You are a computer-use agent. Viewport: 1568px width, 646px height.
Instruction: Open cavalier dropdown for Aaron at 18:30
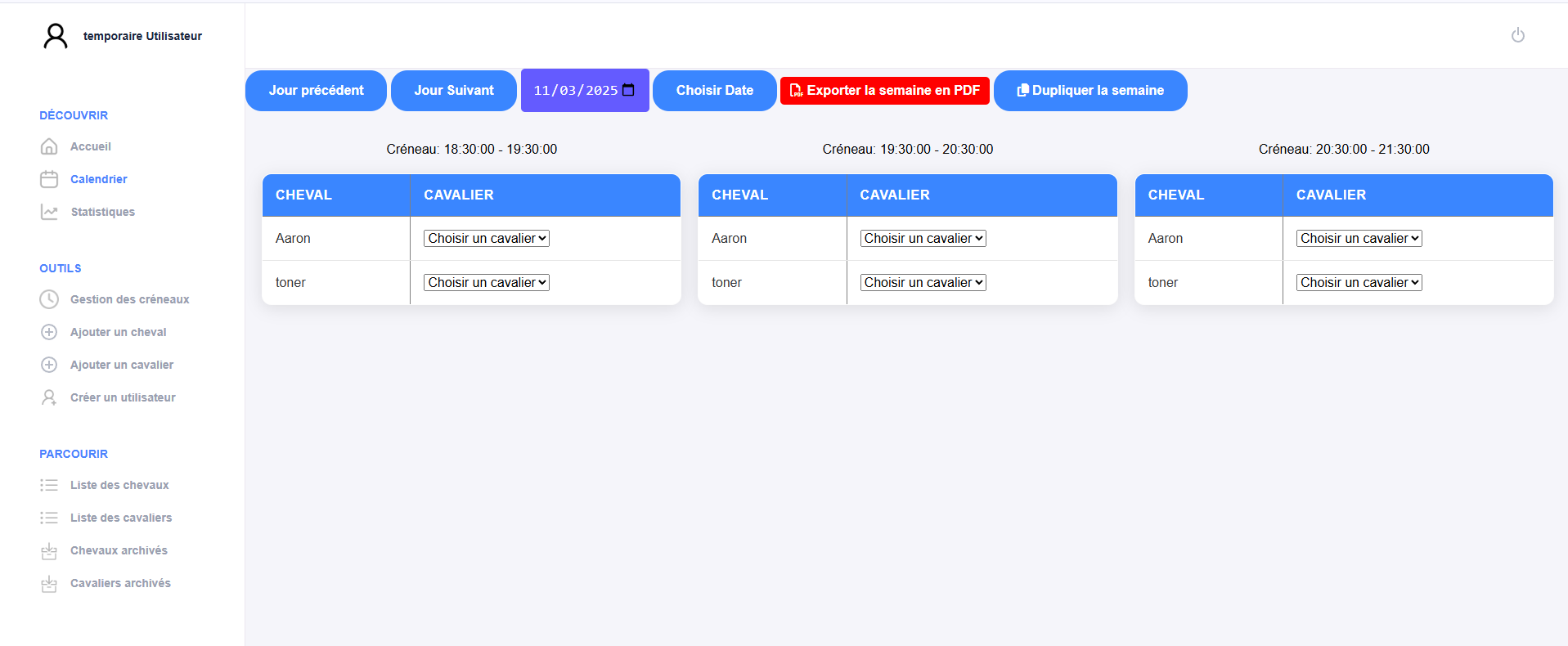tap(486, 239)
